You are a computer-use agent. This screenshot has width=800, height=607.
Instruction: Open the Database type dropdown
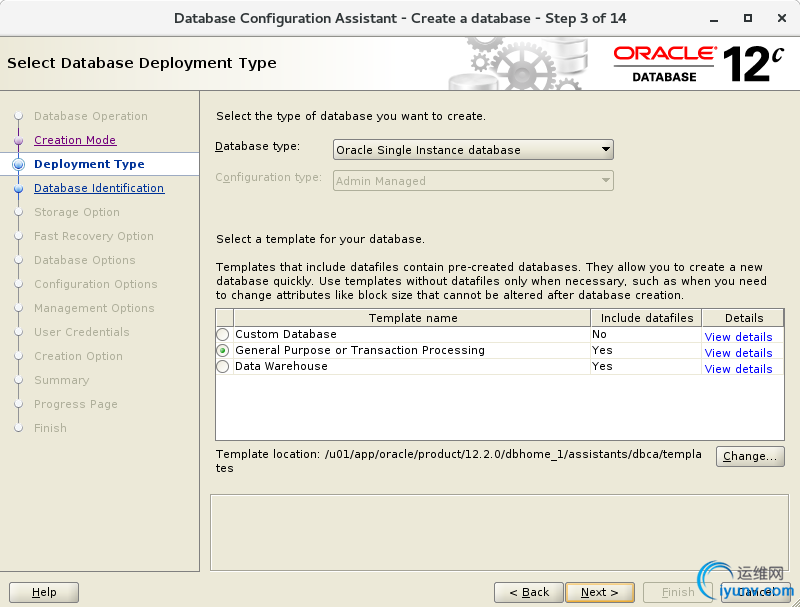point(473,150)
